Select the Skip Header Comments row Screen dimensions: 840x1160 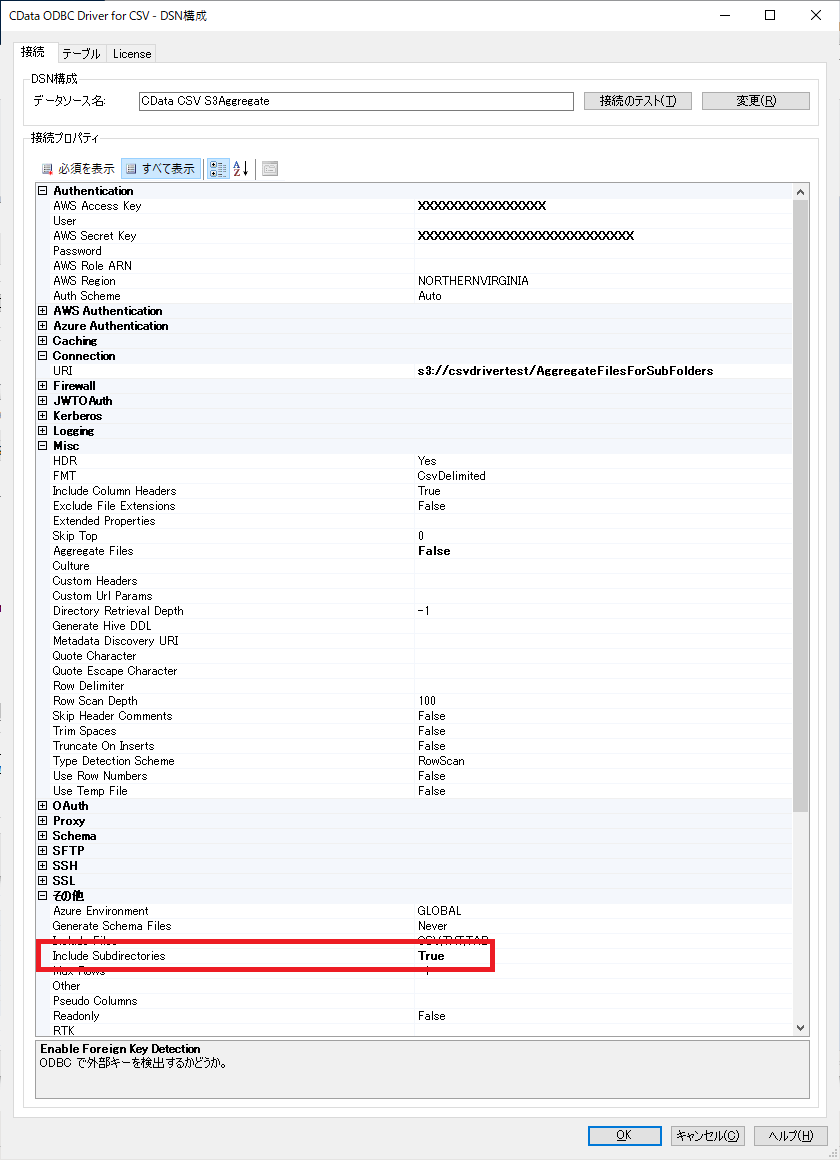click(x=420, y=716)
